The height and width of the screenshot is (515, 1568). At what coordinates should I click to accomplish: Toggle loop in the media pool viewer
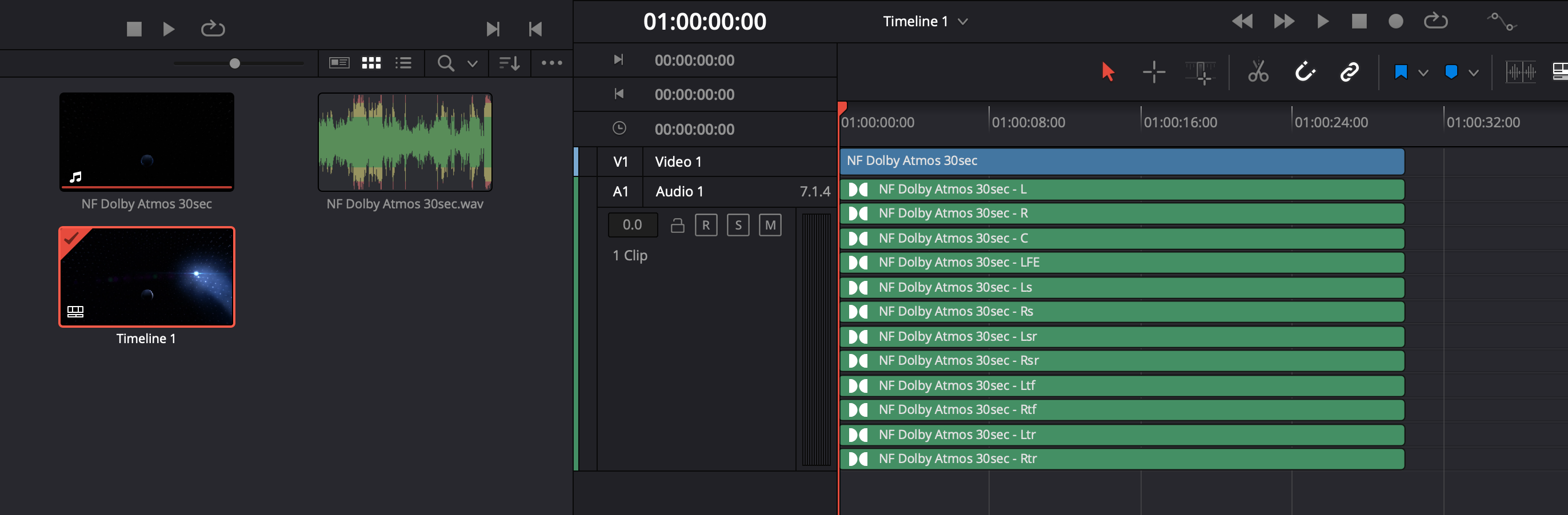click(x=213, y=29)
